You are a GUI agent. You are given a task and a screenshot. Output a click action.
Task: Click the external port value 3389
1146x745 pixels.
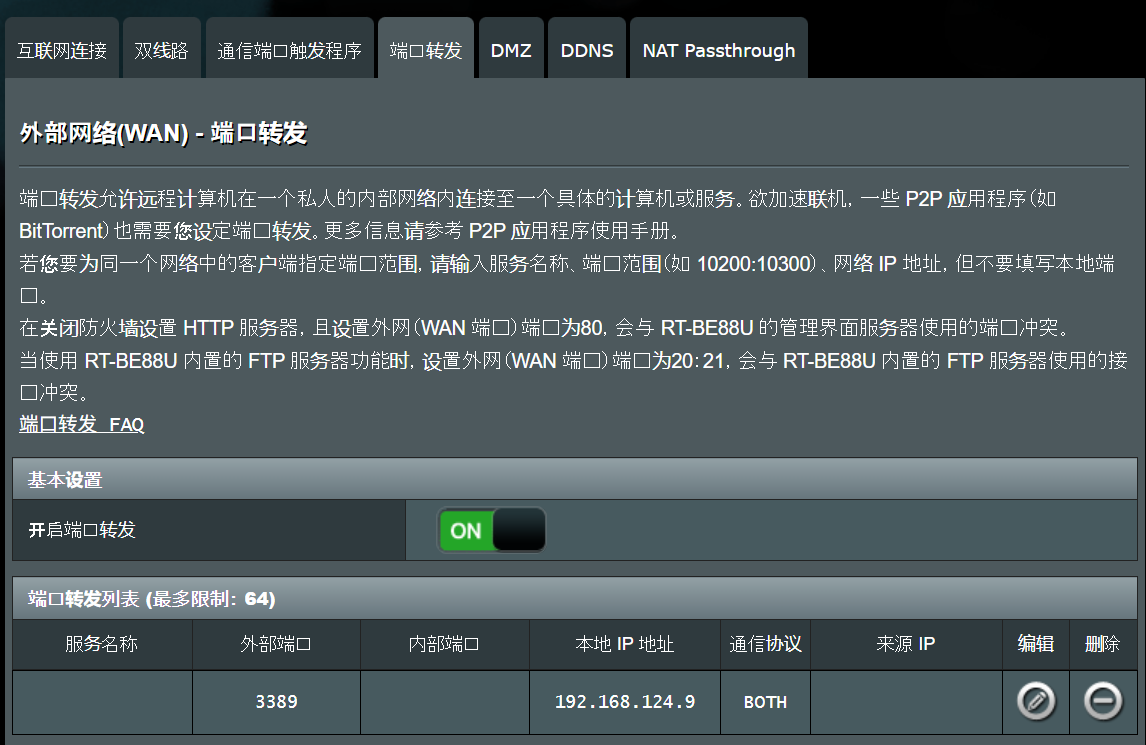pyautogui.click(x=276, y=702)
